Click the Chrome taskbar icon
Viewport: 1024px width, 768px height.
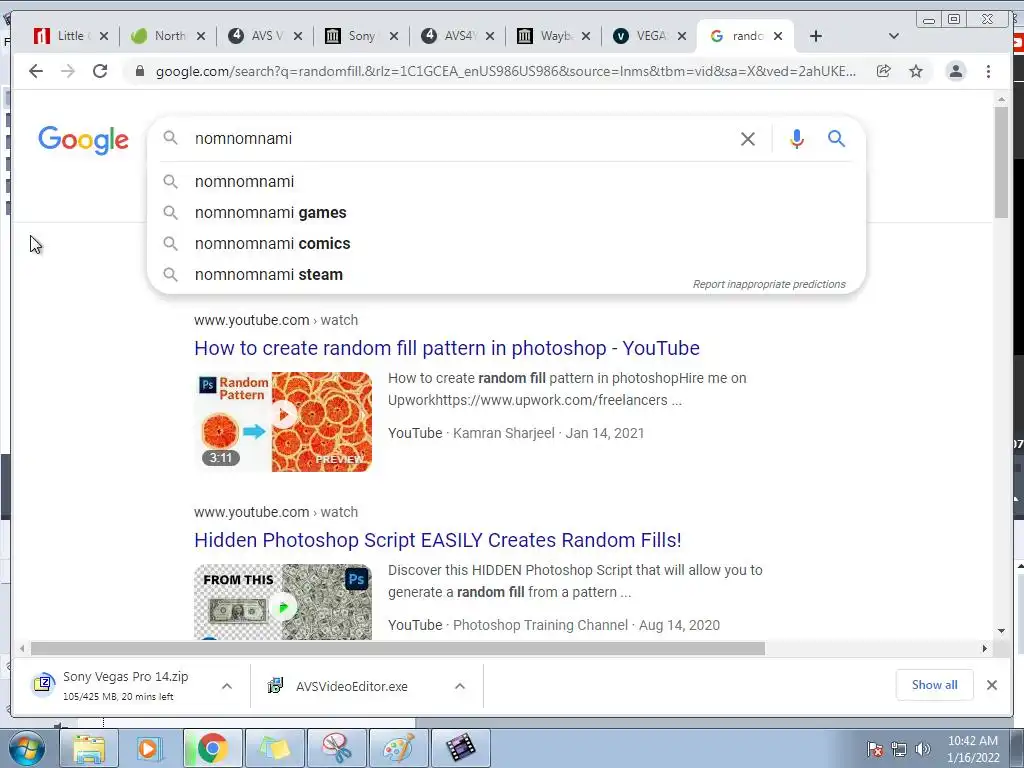pos(212,748)
